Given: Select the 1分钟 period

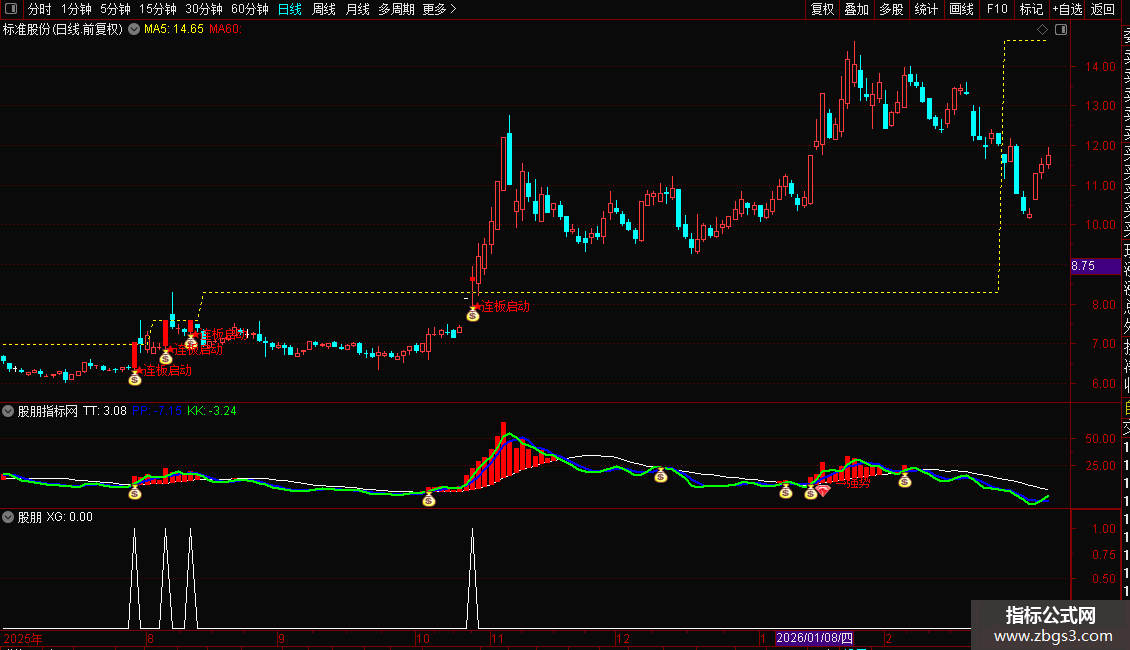Looking at the screenshot, I should point(76,9).
